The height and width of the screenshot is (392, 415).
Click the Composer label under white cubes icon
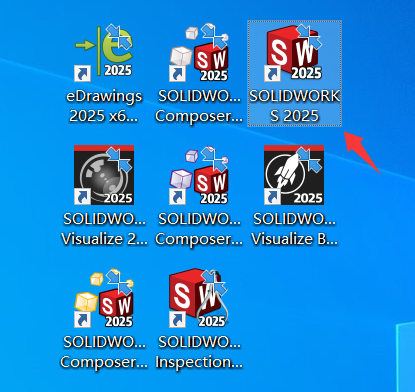click(x=199, y=106)
